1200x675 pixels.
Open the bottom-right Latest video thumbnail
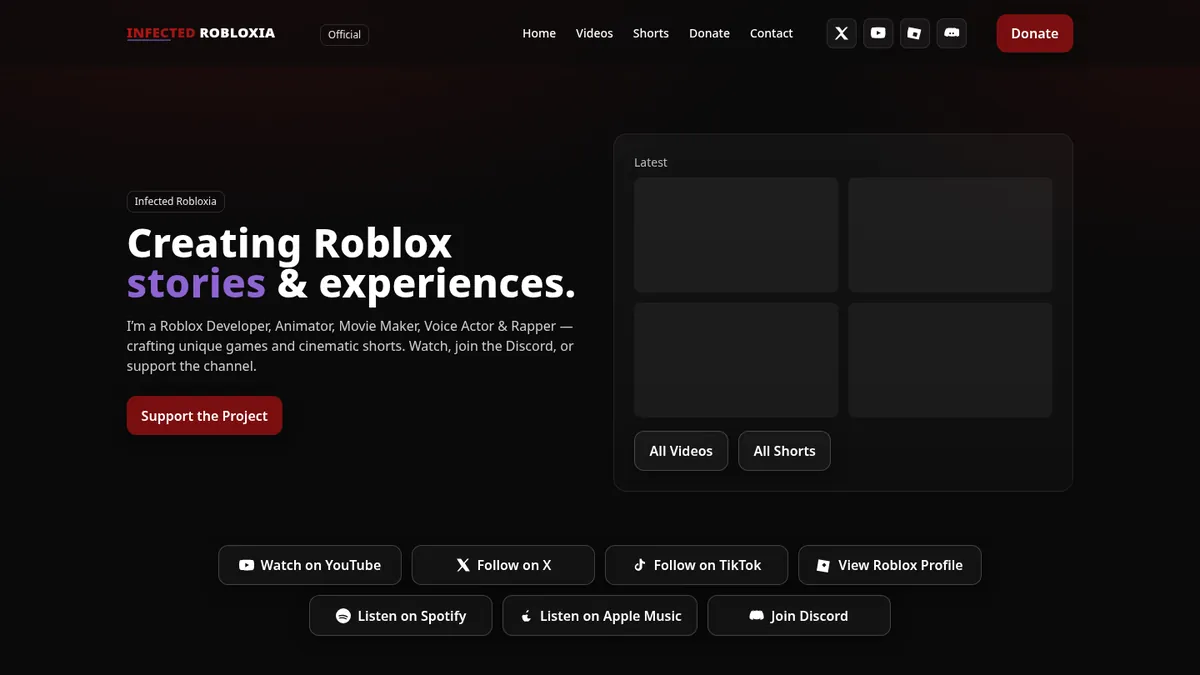(x=950, y=360)
